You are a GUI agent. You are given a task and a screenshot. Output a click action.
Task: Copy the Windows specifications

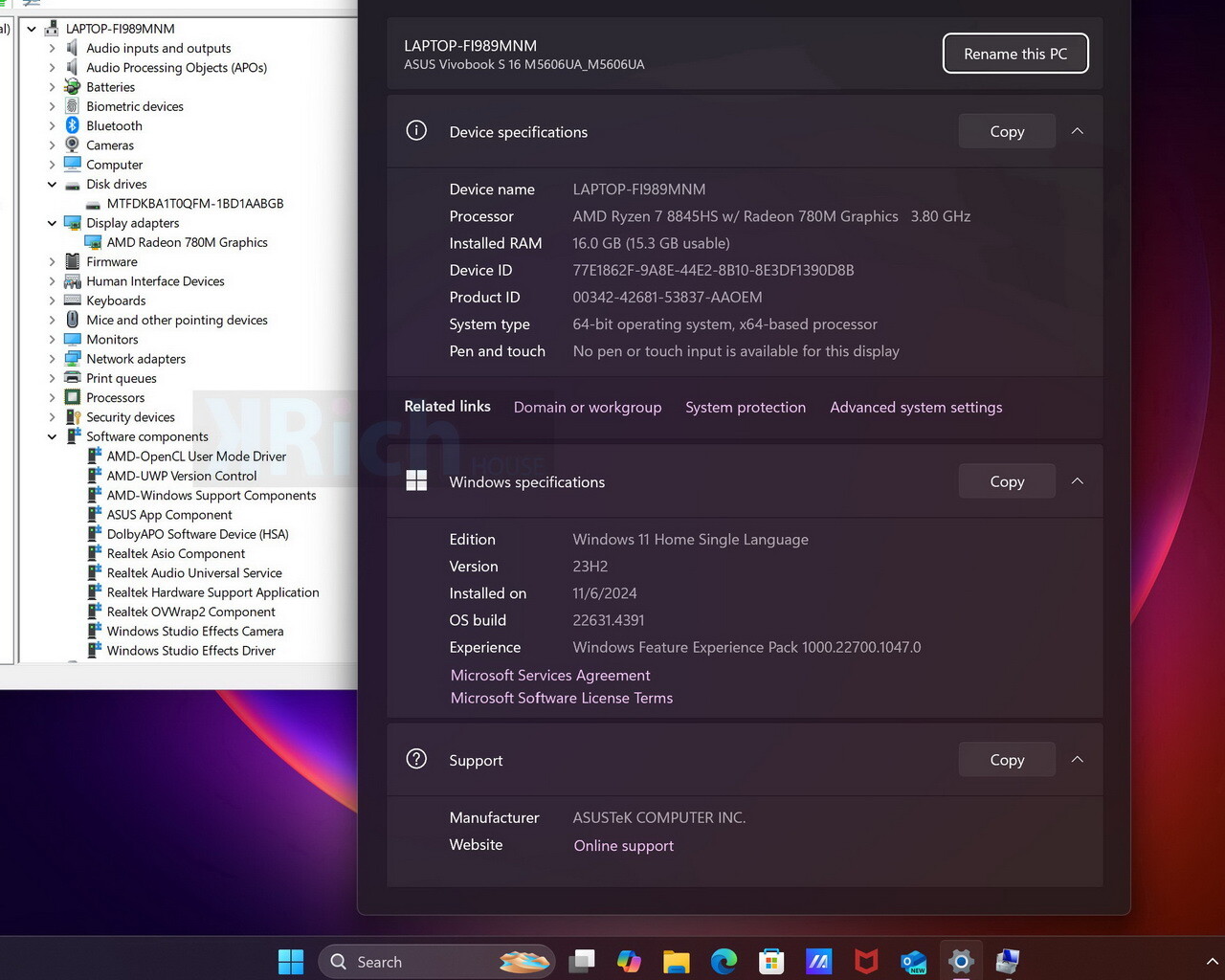[x=1007, y=481]
